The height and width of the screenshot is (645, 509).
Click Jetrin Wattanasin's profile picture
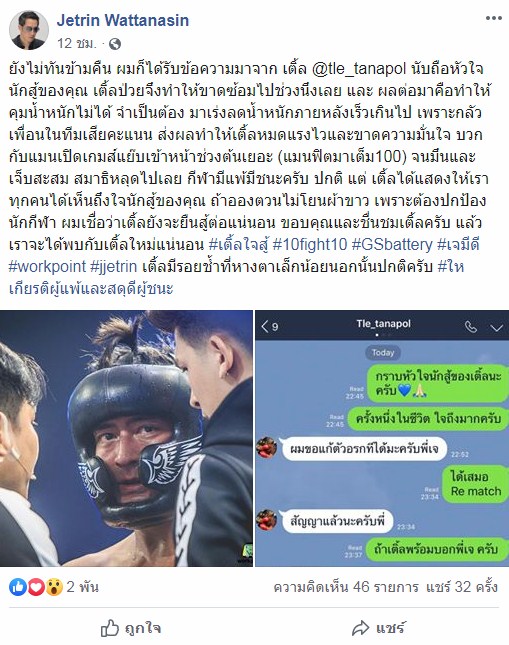click(x=29, y=30)
